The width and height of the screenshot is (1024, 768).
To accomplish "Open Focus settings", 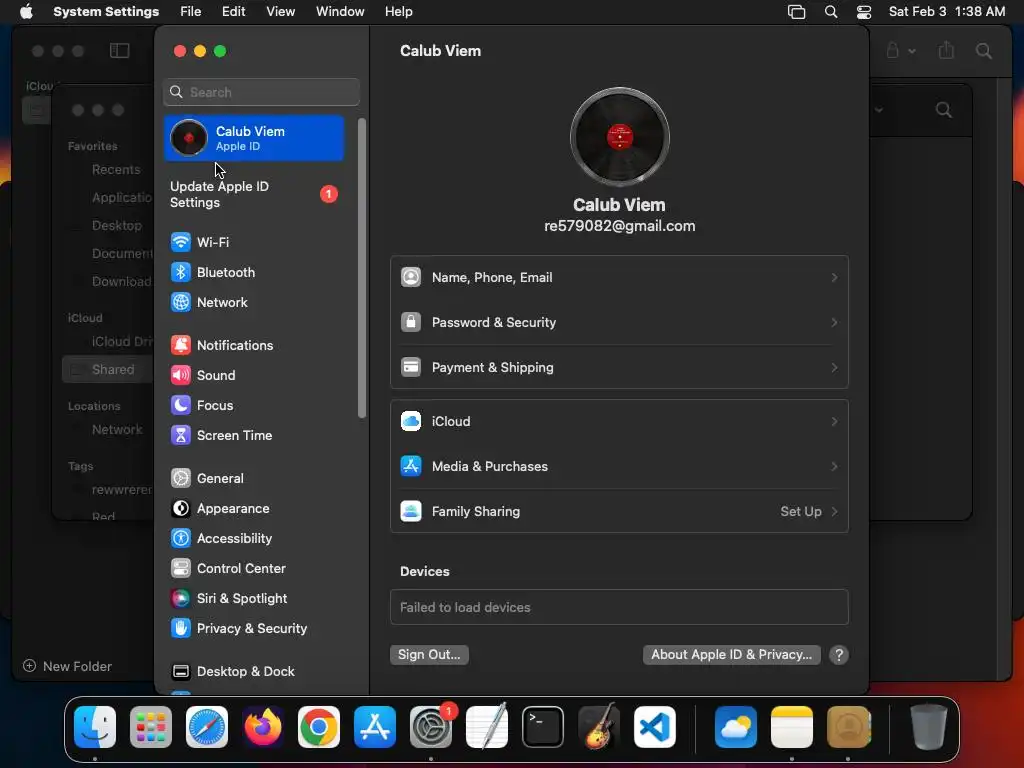I will pyautogui.click(x=253, y=406).
